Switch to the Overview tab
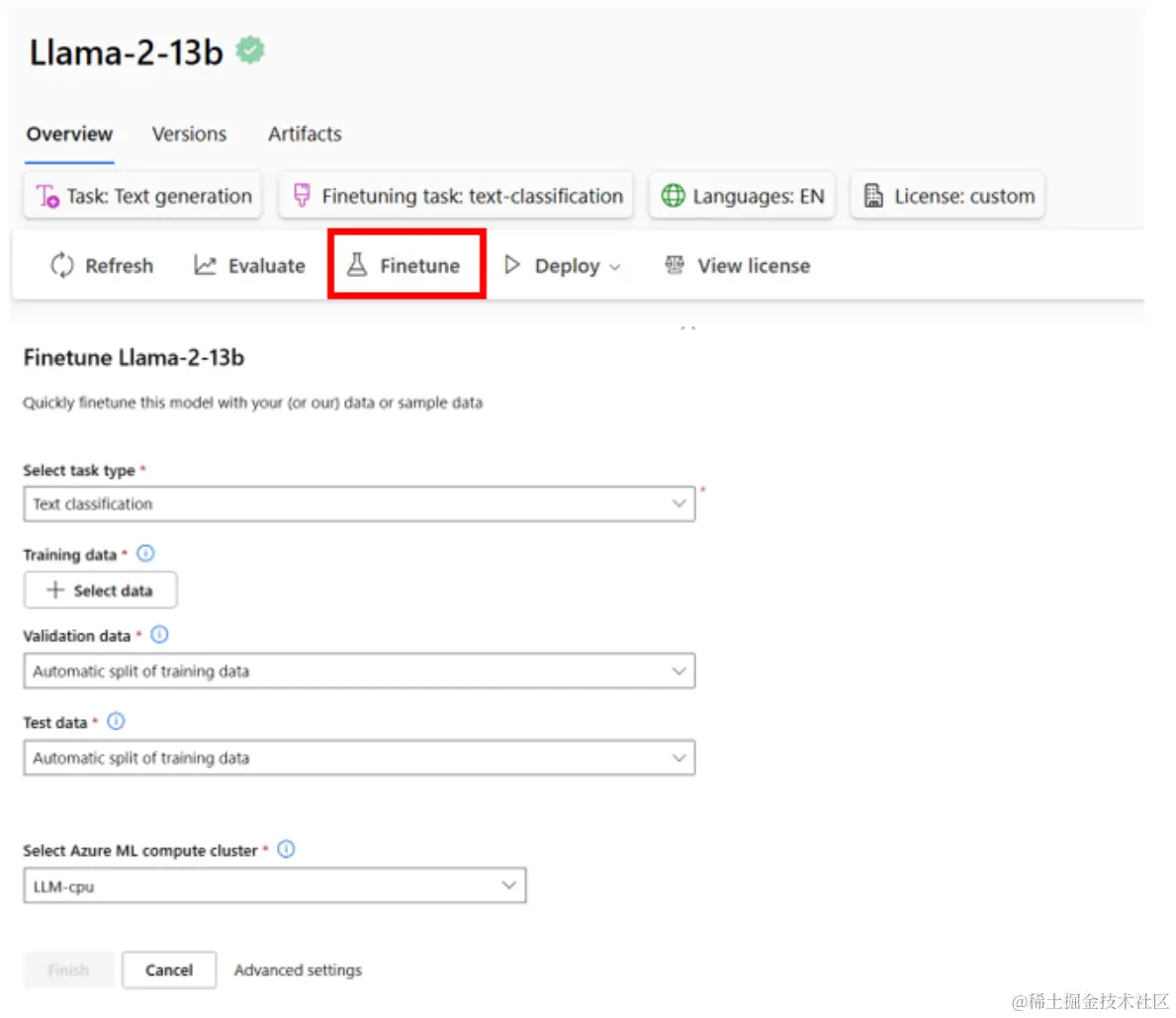Viewport: 1176px width, 1018px height. pos(69,135)
